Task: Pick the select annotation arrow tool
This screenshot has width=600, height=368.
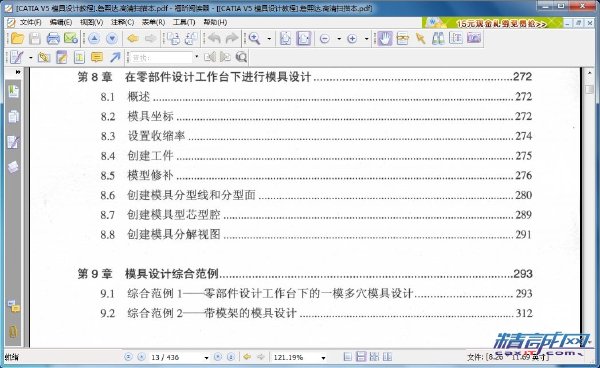Action: click(x=421, y=39)
